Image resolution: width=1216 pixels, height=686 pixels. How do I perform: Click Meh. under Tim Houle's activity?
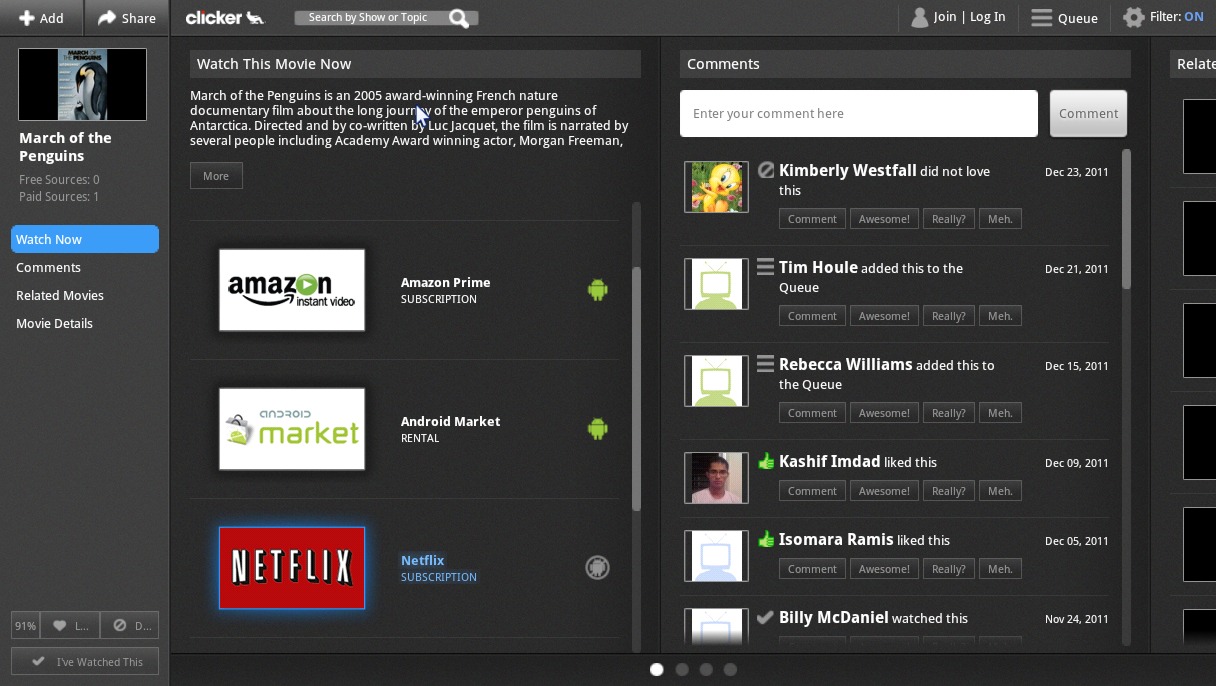(x=1000, y=316)
